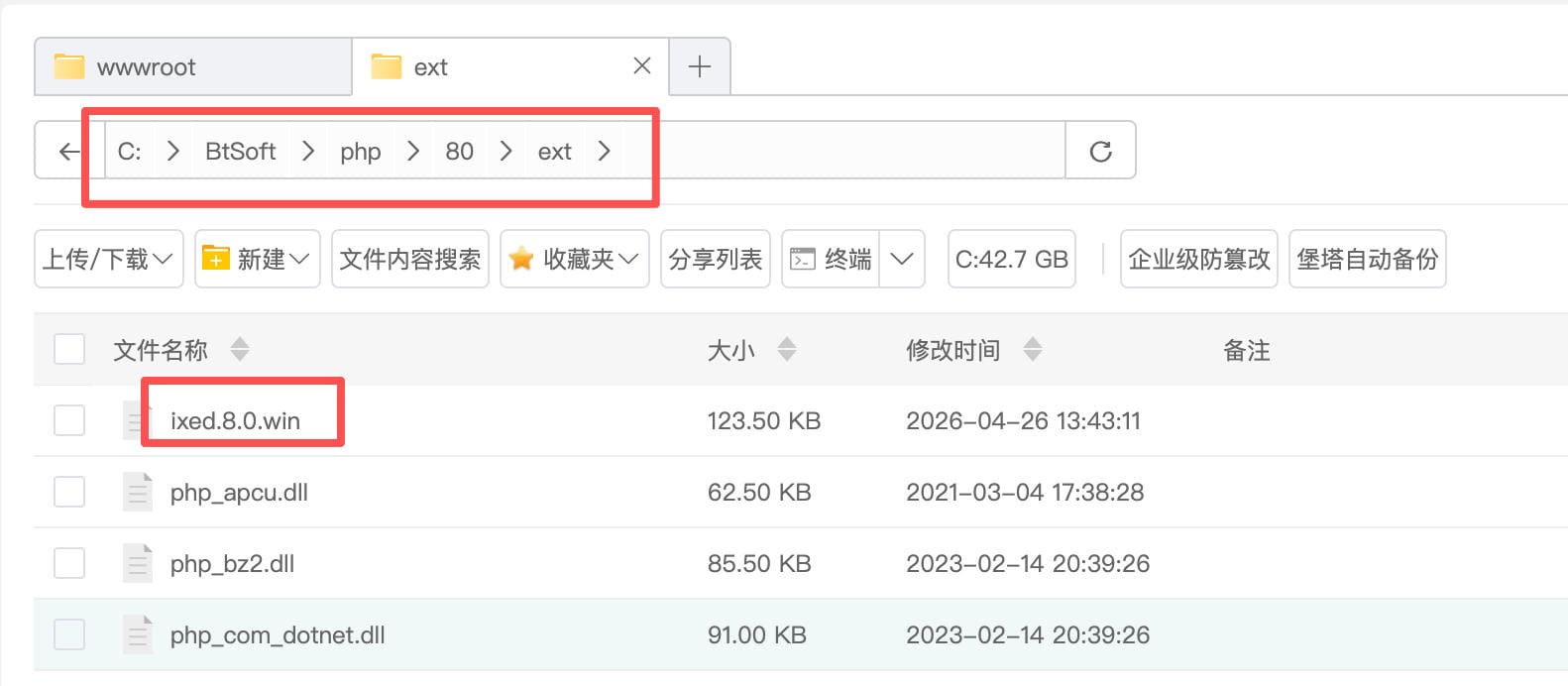Expand the 终端 dropdown arrow
This screenshot has width=1568, height=686.
tap(901, 260)
